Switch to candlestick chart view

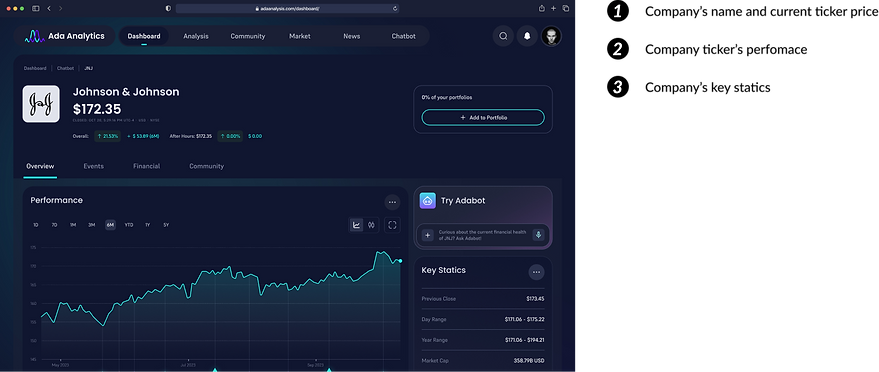pos(371,225)
